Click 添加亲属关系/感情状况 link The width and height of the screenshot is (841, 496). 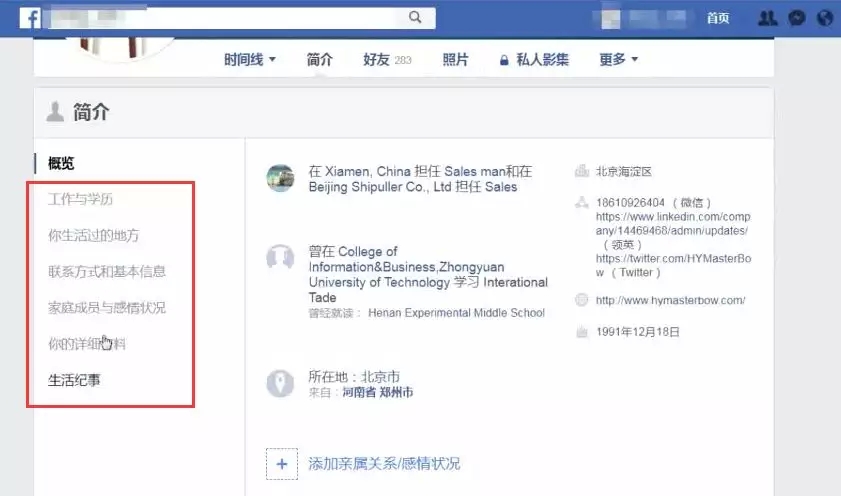point(384,464)
